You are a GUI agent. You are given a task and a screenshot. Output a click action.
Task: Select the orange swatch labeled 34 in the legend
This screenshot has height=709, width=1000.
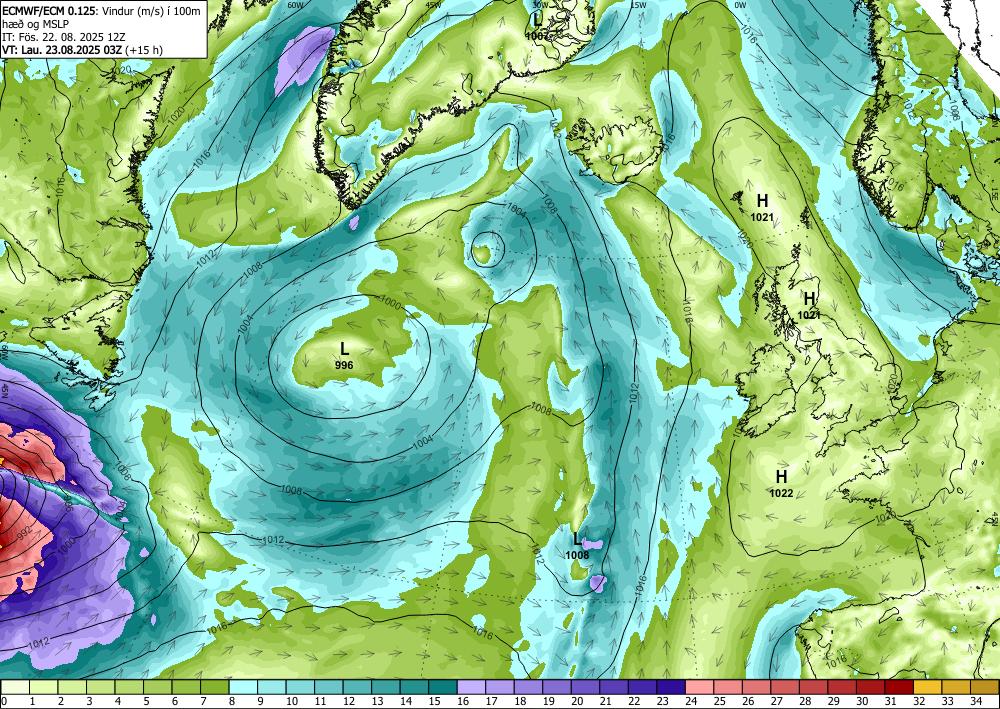pos(985,687)
